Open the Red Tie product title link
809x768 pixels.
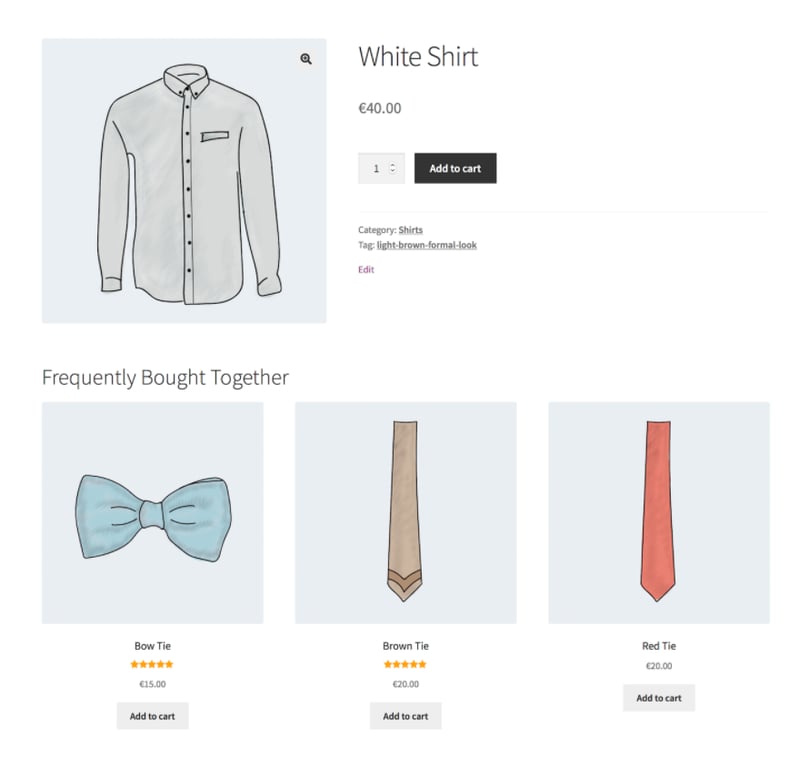(x=658, y=645)
